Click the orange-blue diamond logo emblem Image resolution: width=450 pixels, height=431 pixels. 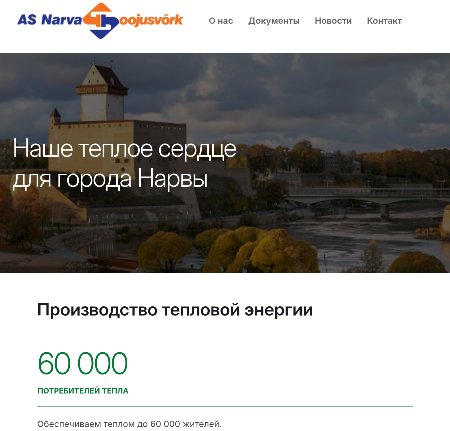[x=101, y=21]
